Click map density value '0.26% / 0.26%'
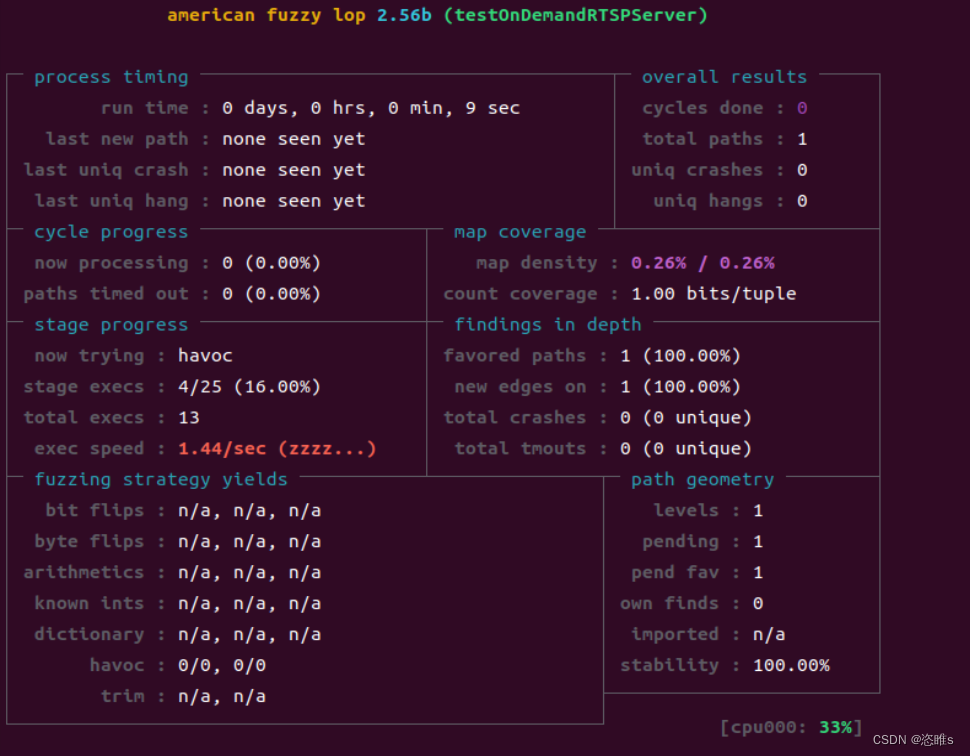The height and width of the screenshot is (756, 970). coord(703,263)
